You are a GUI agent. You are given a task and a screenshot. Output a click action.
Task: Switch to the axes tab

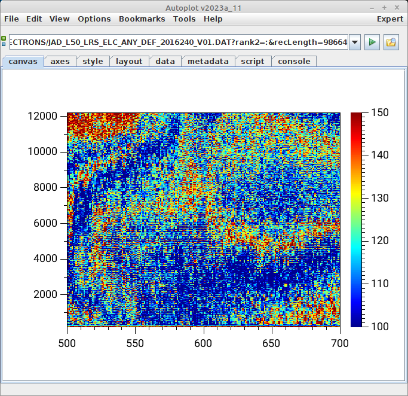coord(60,61)
